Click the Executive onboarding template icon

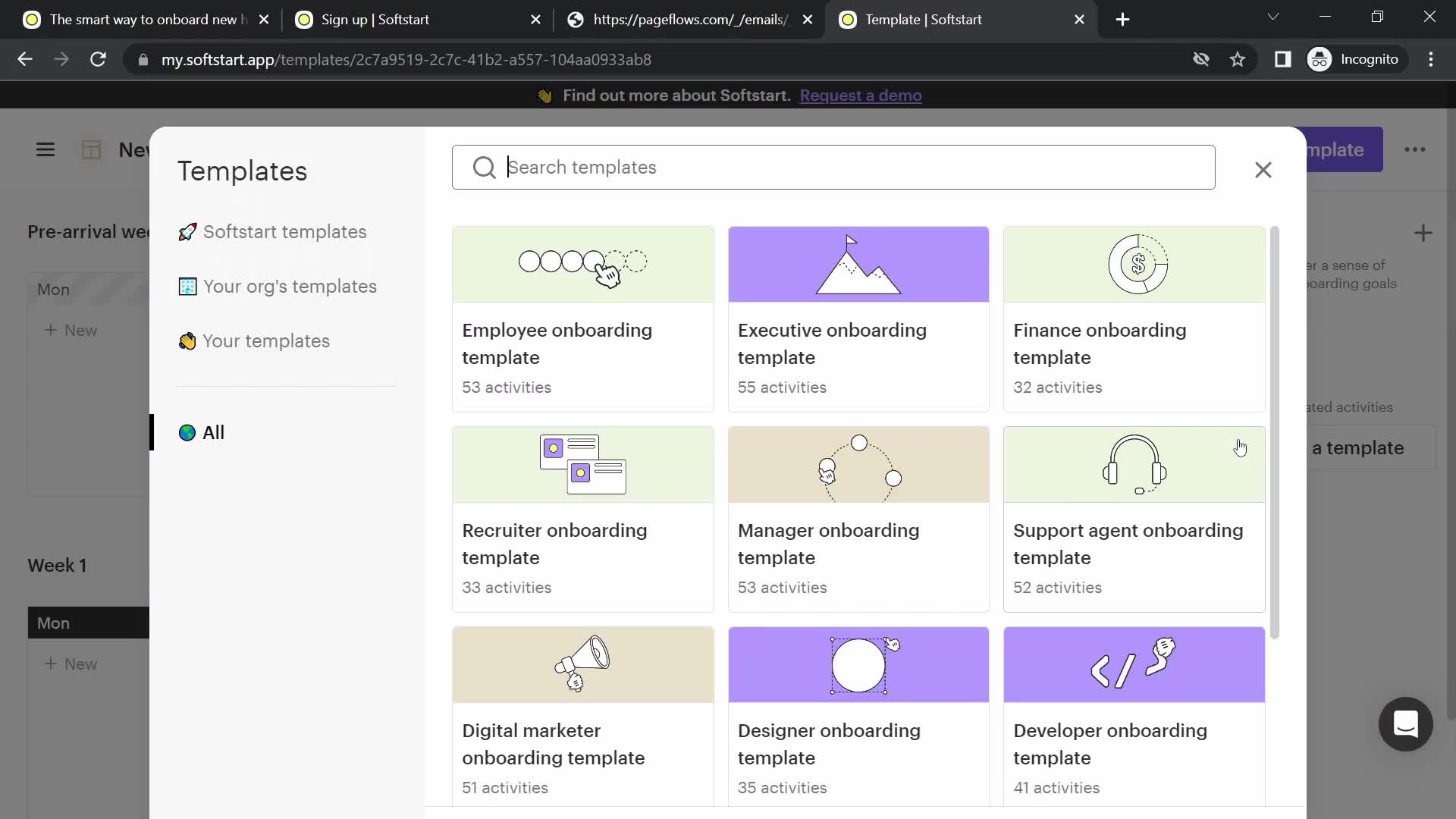pyautogui.click(x=858, y=263)
